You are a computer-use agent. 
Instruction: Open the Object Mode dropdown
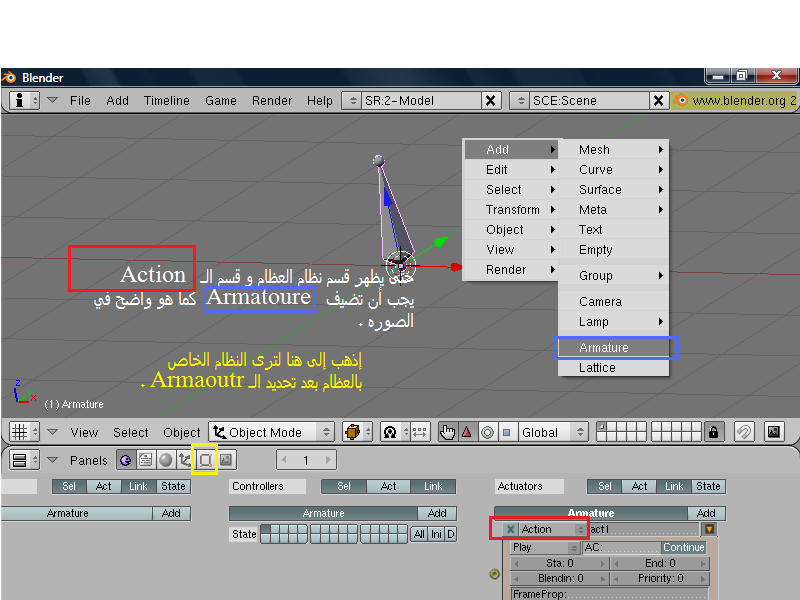(271, 432)
